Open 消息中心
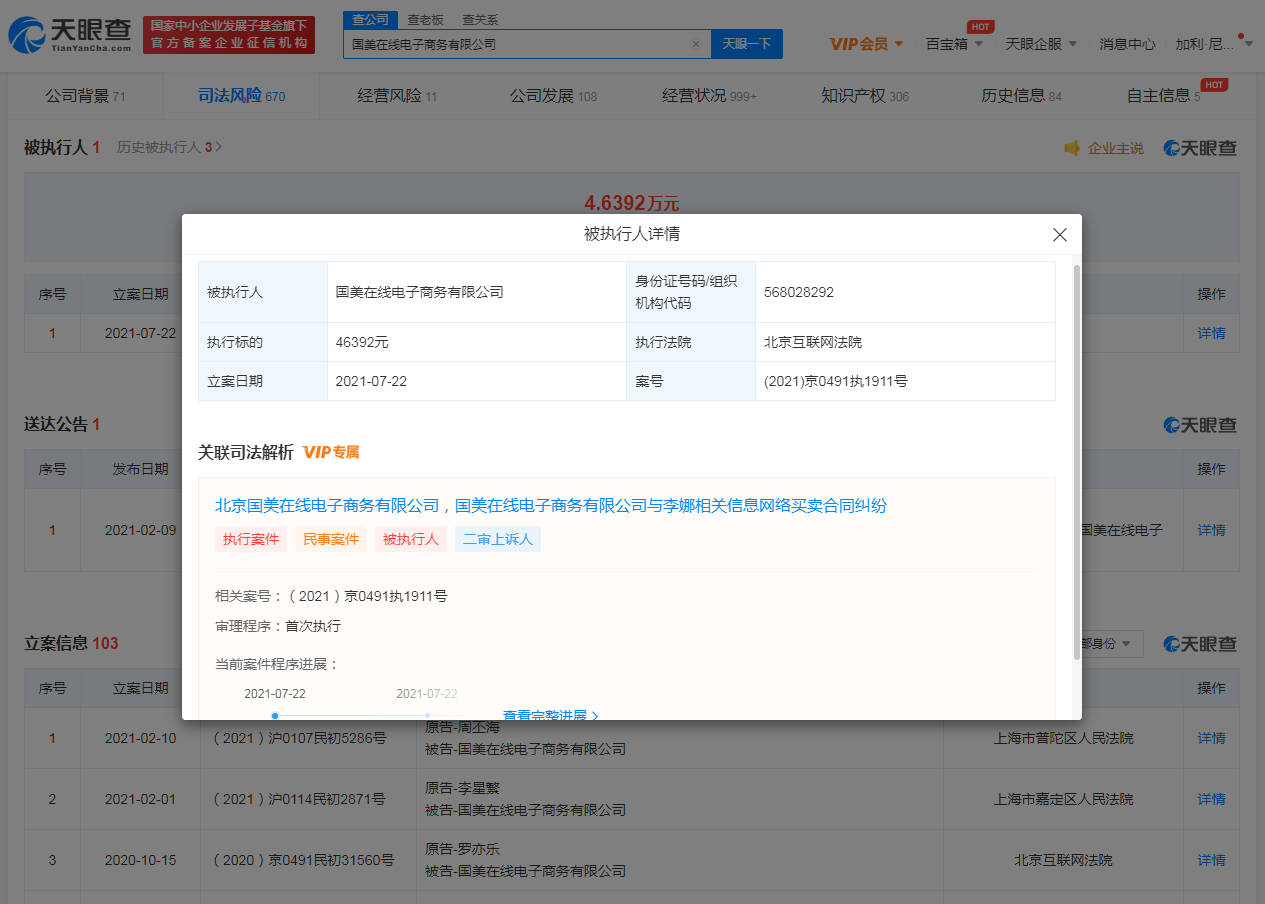Screen dimensions: 1265x904 point(1127,44)
